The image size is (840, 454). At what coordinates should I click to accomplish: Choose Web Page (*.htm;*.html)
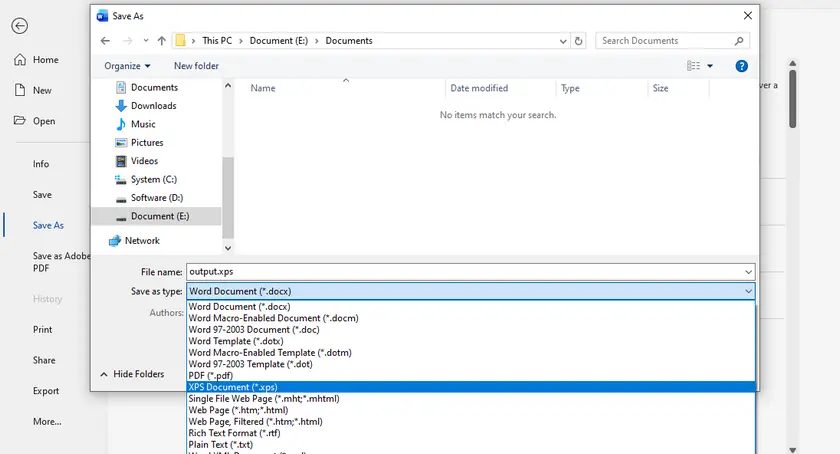coord(471,410)
